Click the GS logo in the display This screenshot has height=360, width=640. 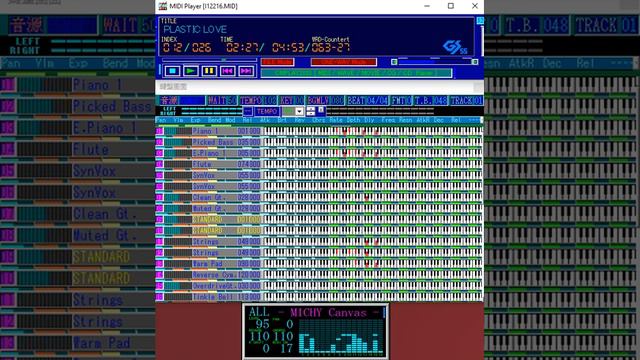[x=455, y=47]
